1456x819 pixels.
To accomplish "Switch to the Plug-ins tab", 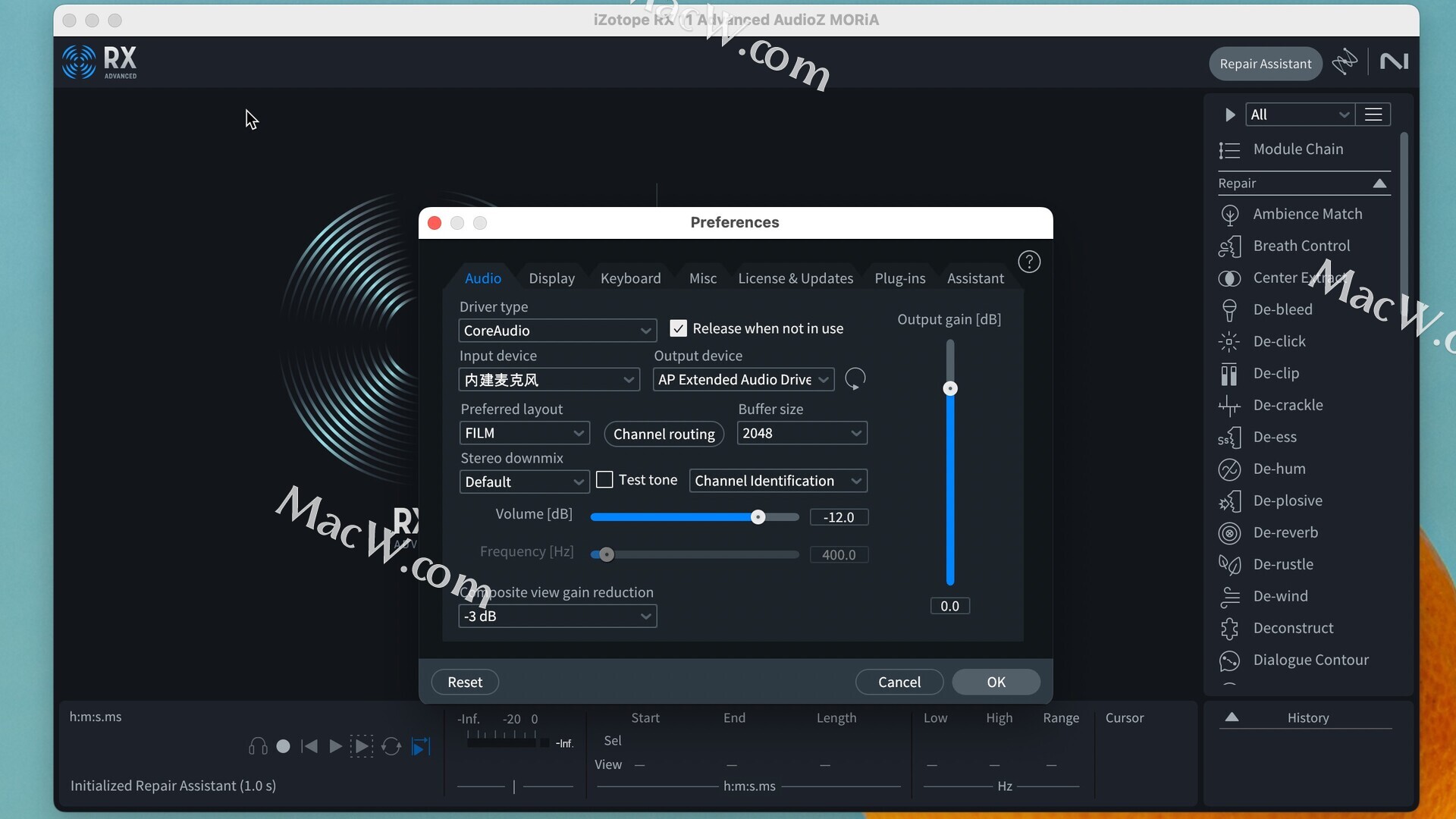I will click(x=900, y=278).
